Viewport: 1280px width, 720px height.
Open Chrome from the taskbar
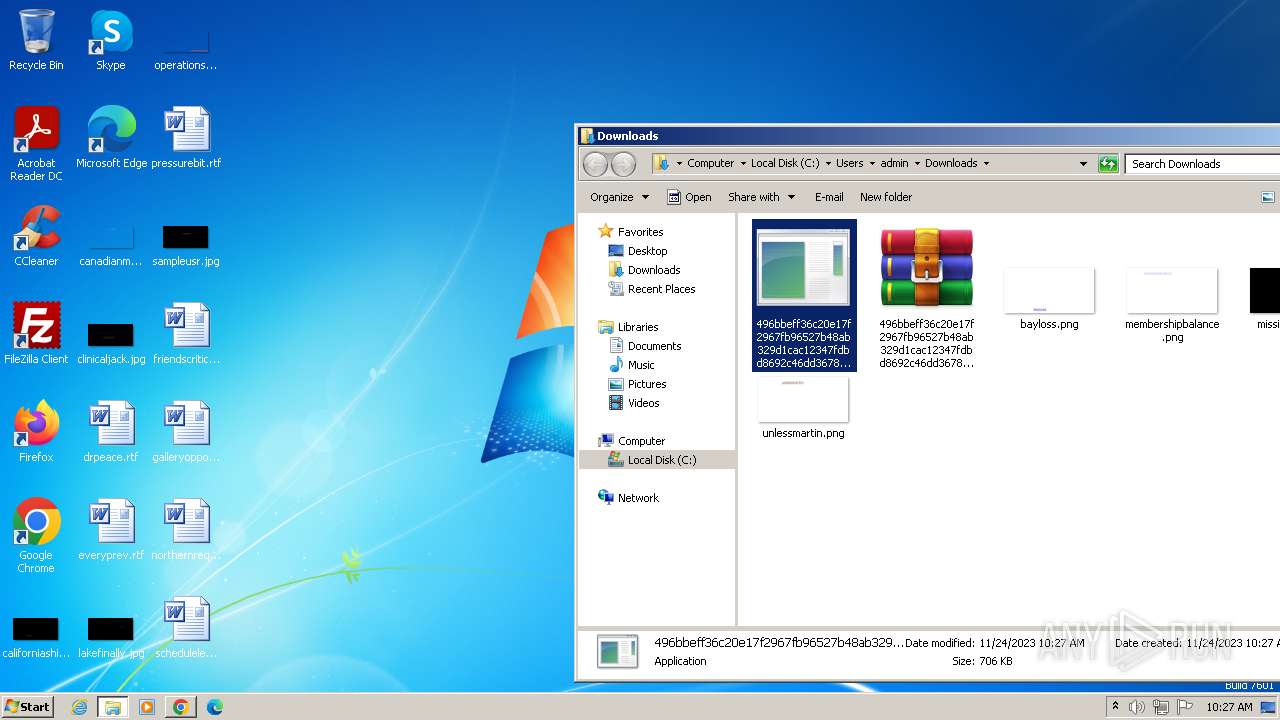(x=180, y=707)
